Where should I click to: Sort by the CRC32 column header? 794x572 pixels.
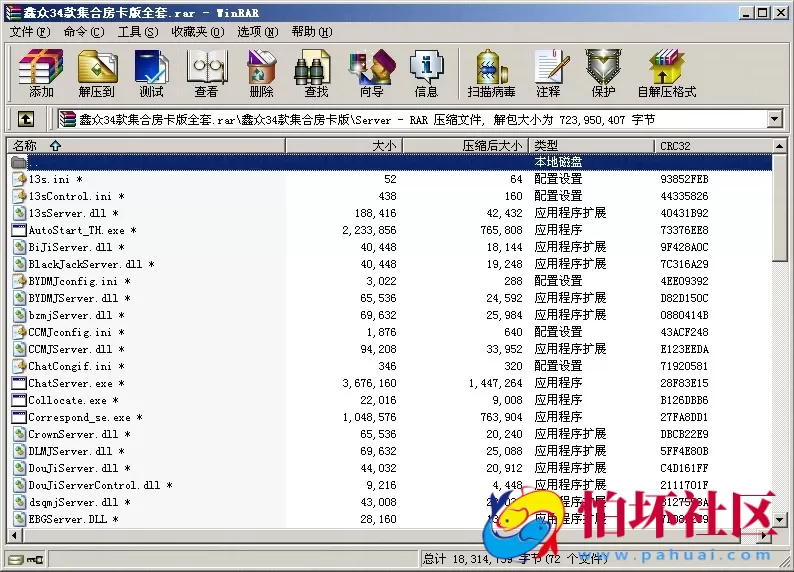tap(713, 146)
